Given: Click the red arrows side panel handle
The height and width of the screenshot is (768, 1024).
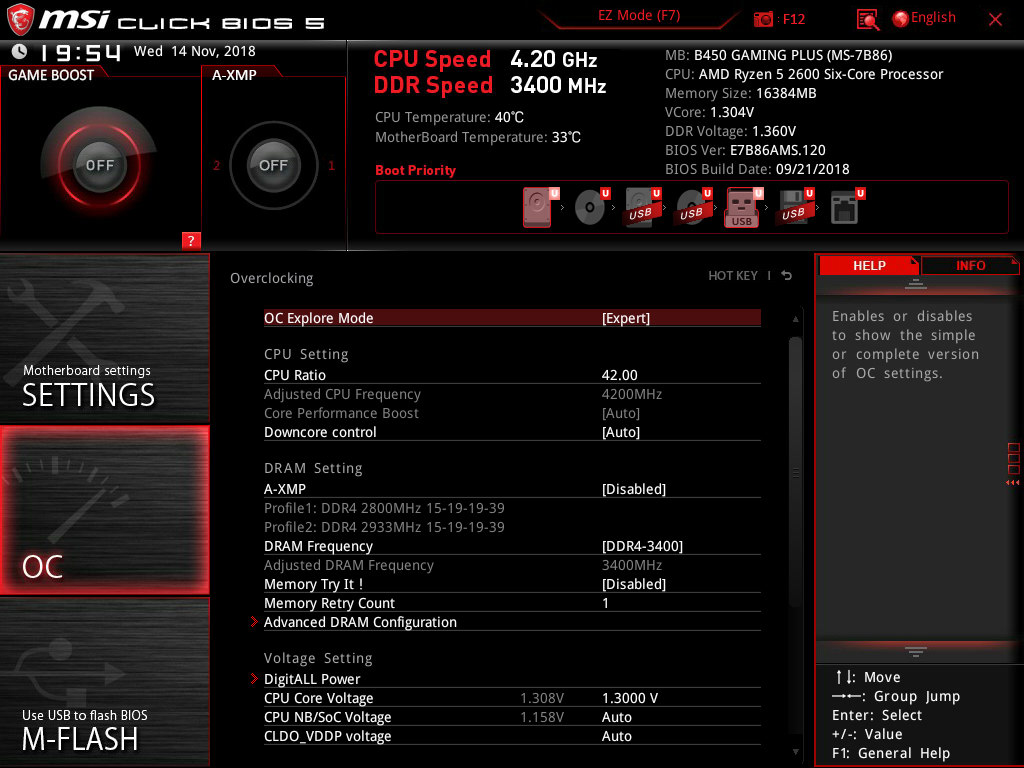Looking at the screenshot, I should (1012, 483).
